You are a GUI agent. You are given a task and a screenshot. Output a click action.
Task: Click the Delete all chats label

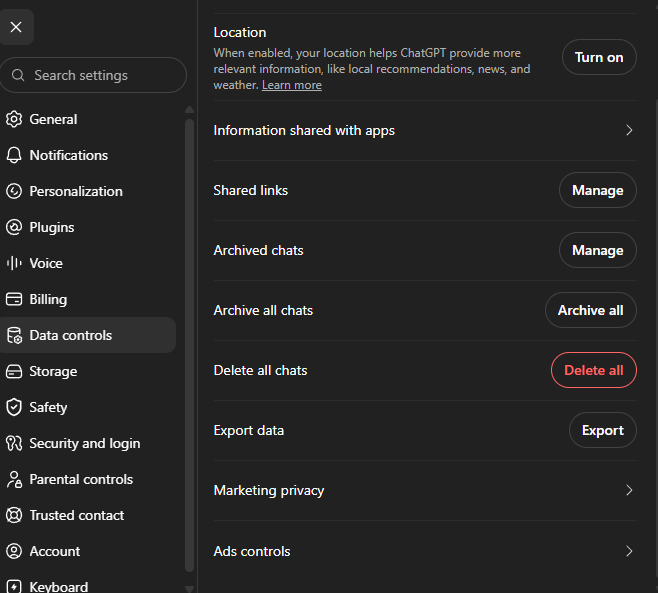coord(260,370)
